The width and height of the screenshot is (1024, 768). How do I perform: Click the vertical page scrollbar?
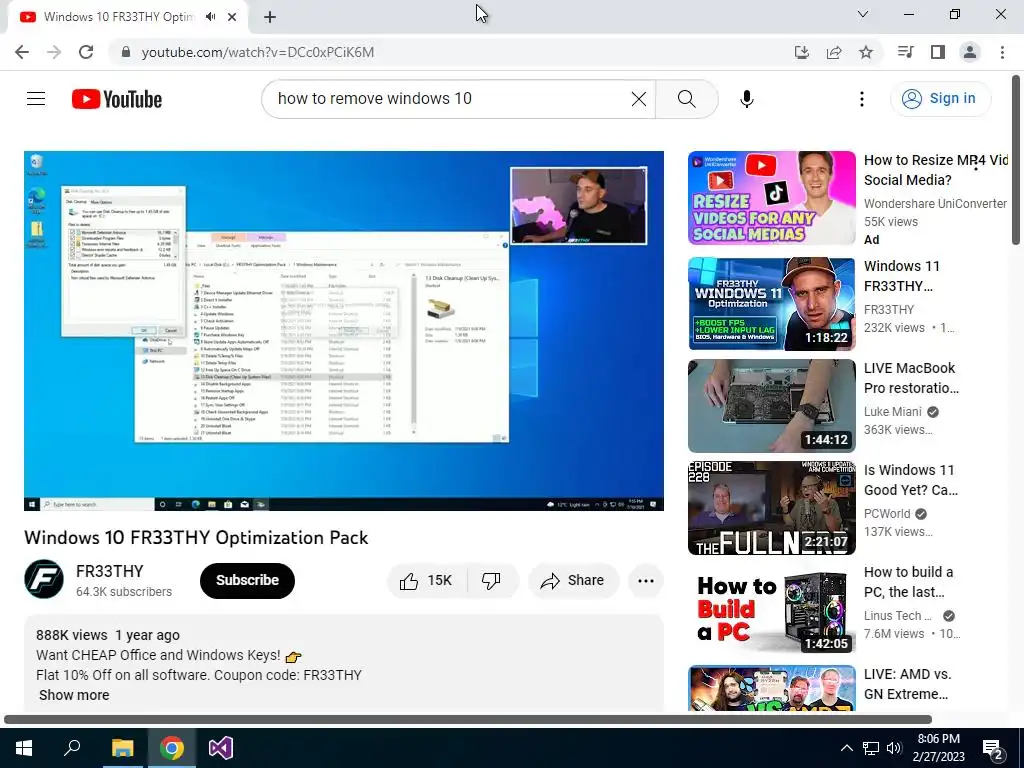point(1016,161)
